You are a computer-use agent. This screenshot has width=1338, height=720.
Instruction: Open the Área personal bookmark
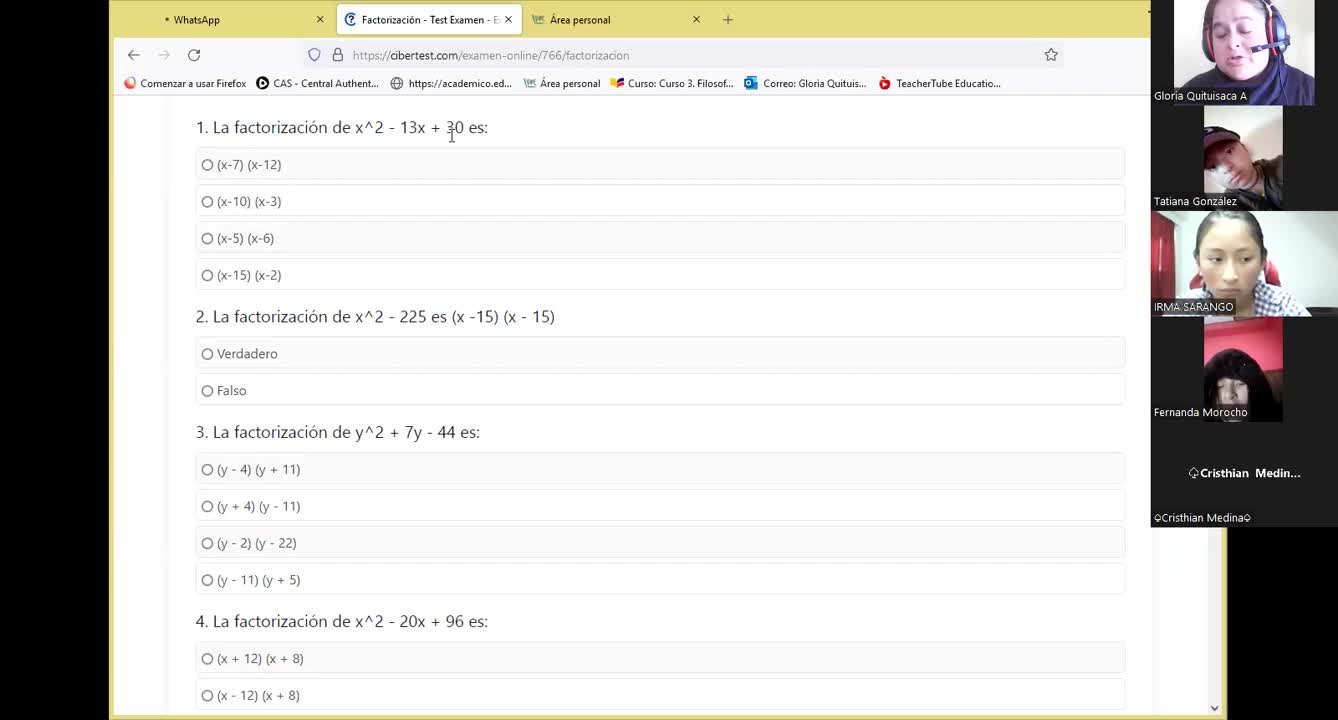point(562,83)
